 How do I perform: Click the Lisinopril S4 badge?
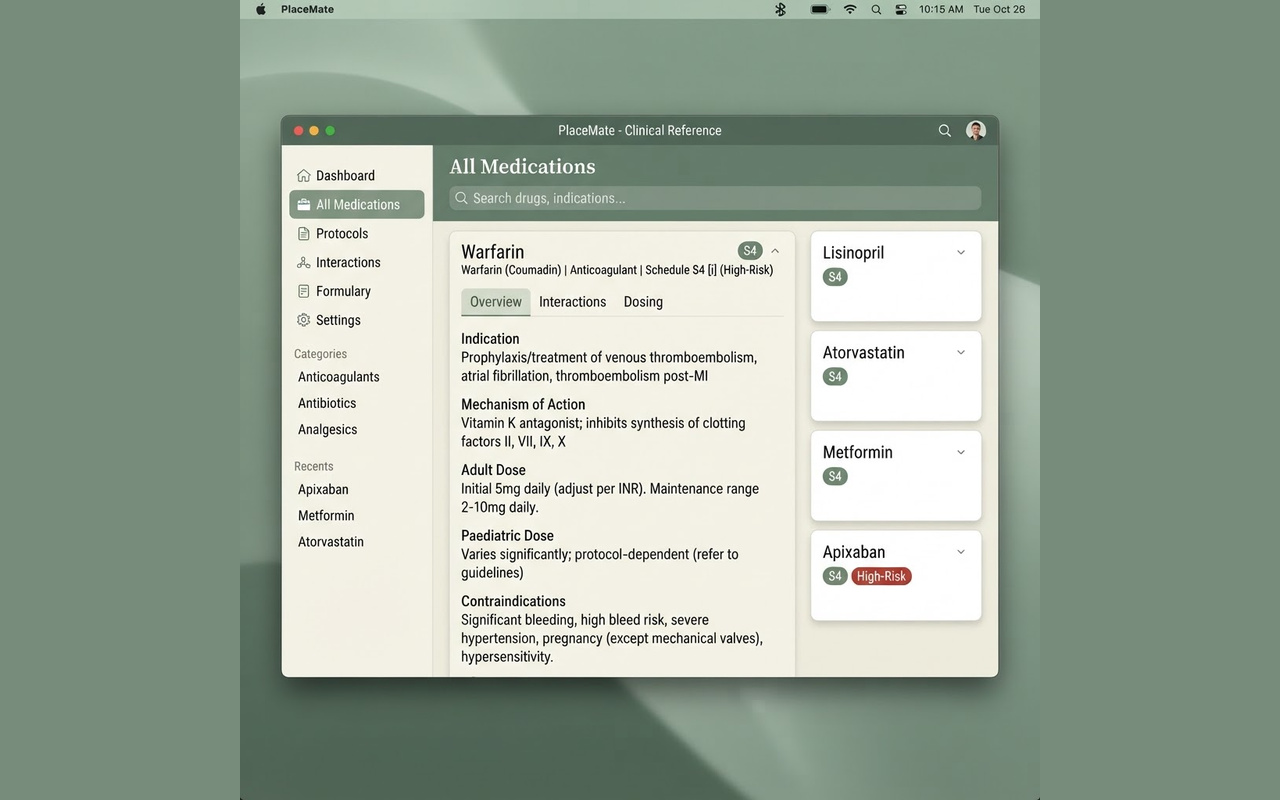[835, 277]
